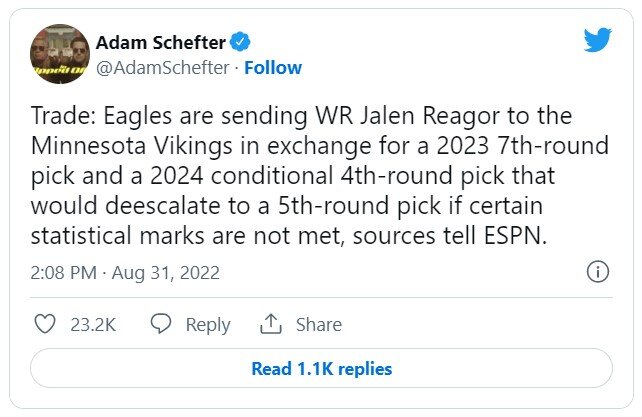Click the Adam Schefter display name
The height and width of the screenshot is (417, 642).
[161, 42]
